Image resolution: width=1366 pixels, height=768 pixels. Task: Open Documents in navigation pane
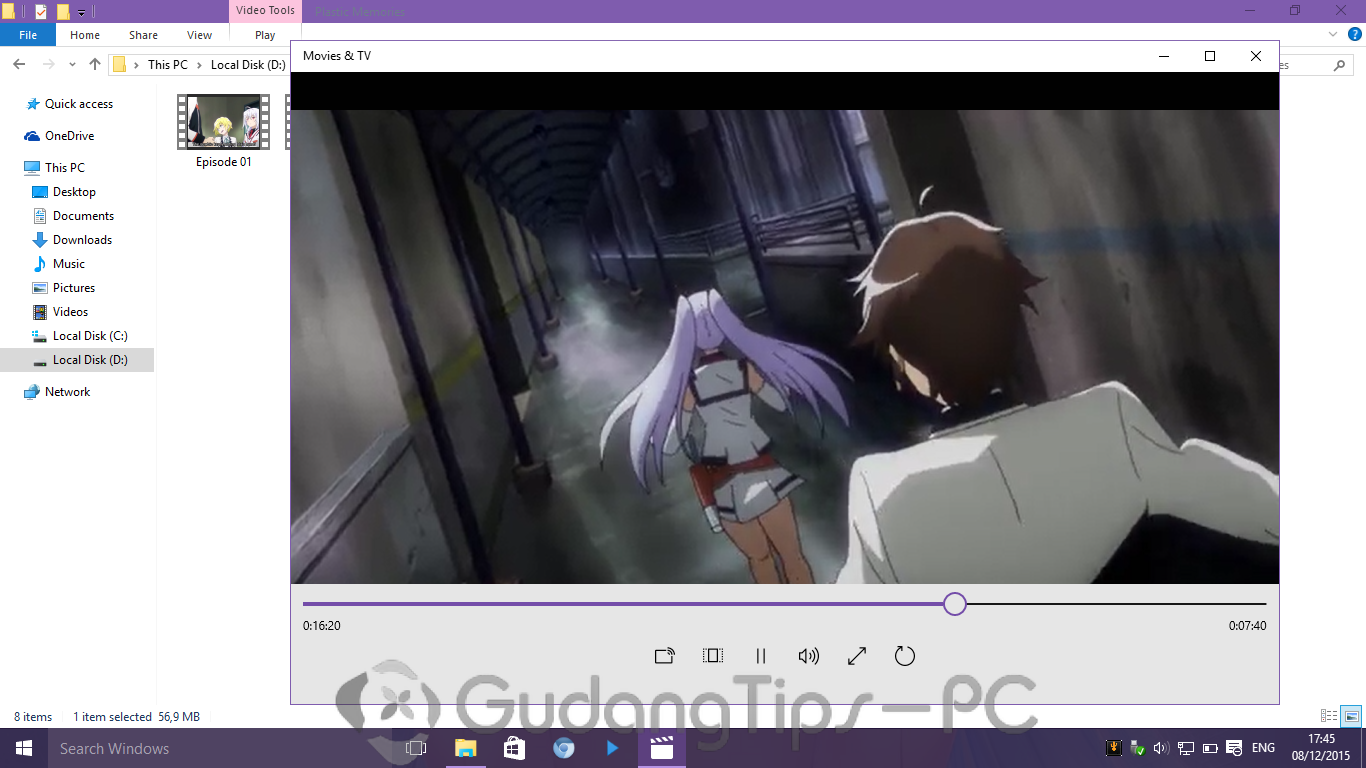83,216
